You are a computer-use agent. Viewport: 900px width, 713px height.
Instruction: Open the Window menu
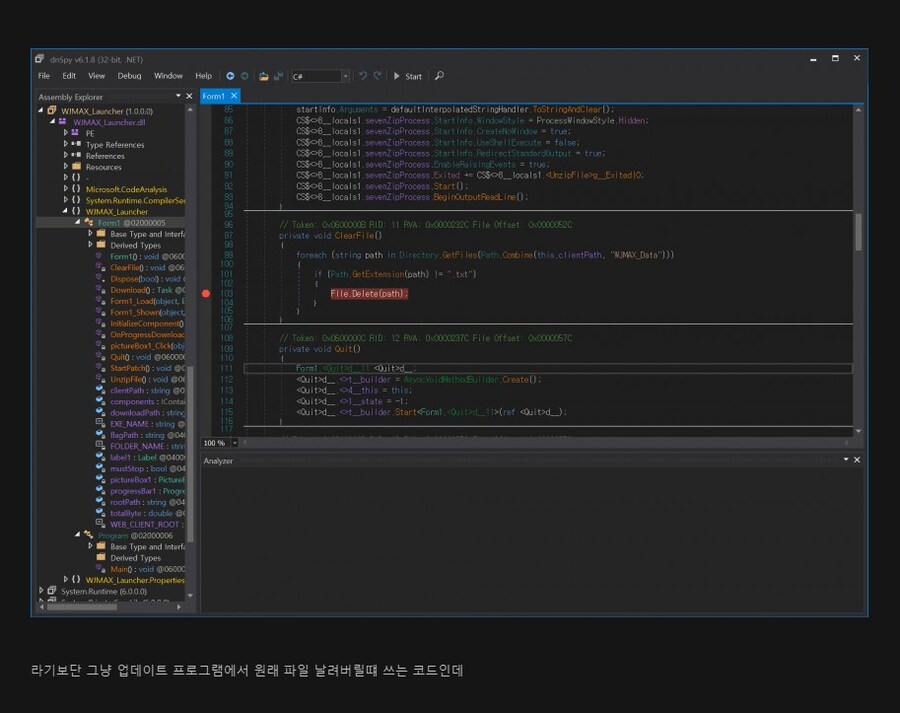[168, 76]
